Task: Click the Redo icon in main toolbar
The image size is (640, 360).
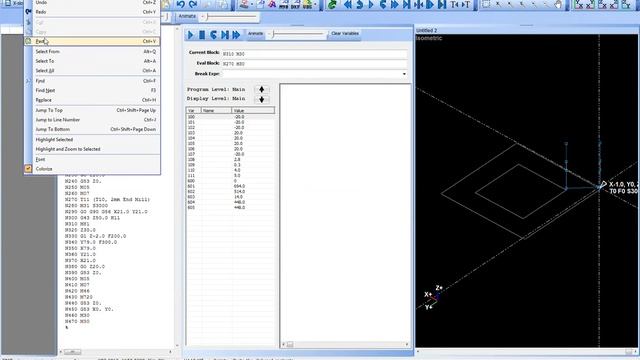Action: tap(193, 4)
